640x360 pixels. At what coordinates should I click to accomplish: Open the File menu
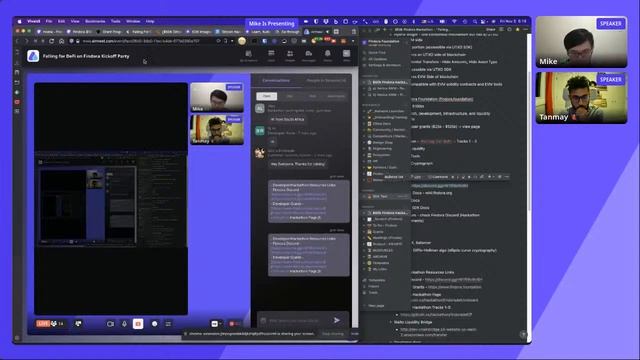tap(49, 21)
